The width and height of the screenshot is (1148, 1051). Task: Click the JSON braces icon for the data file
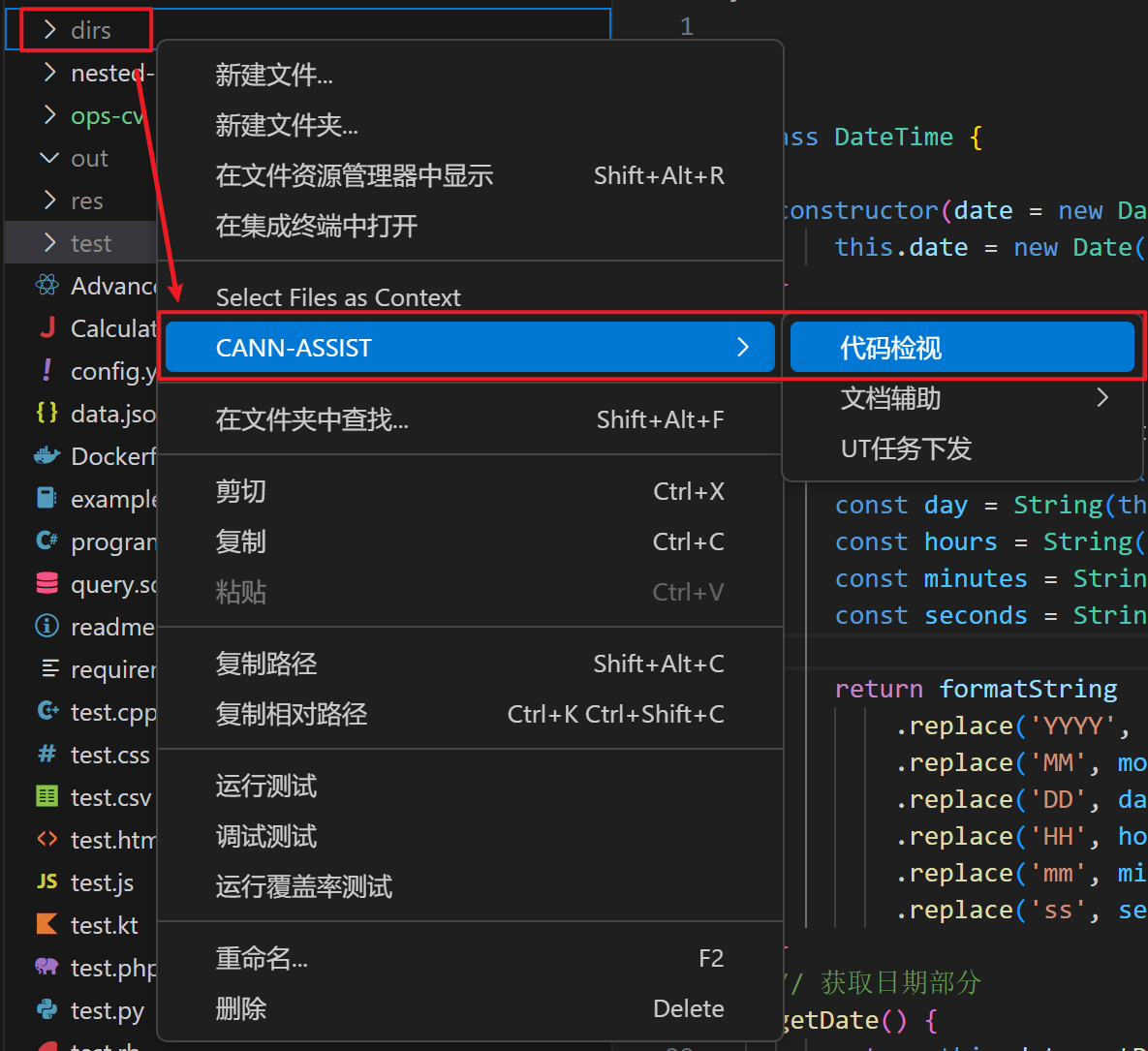47,414
